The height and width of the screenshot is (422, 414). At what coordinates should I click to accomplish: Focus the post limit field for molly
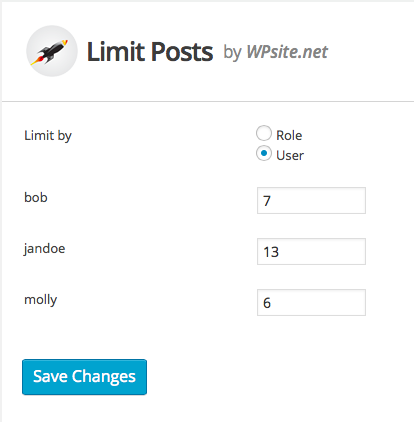click(311, 302)
